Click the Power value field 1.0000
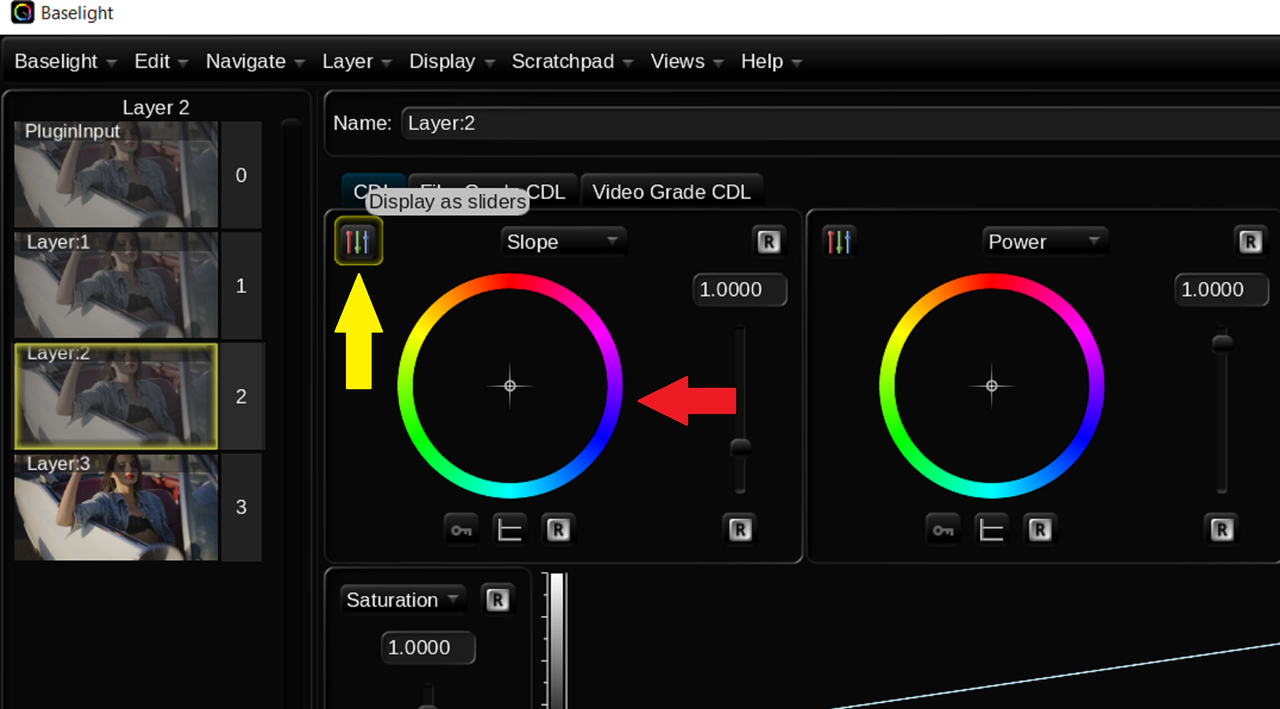Image resolution: width=1280 pixels, height=709 pixels. point(1221,290)
